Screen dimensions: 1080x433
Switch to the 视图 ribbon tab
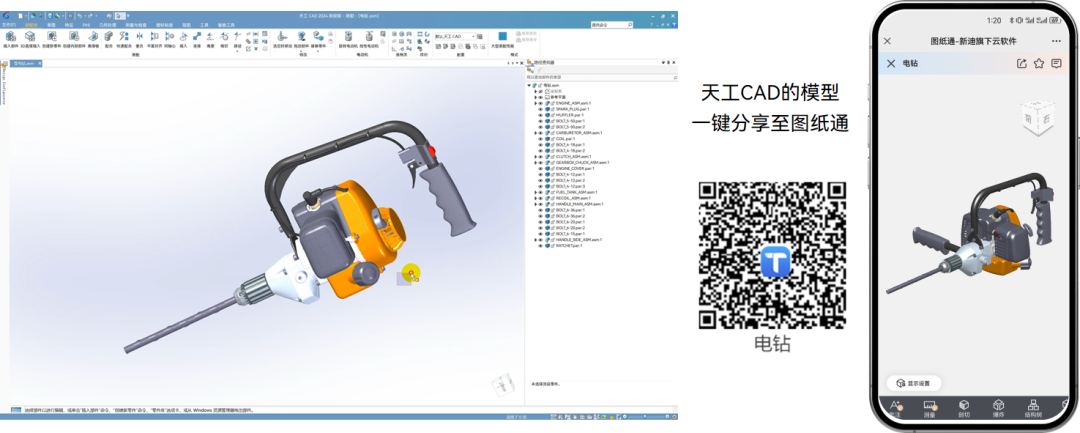(186, 25)
